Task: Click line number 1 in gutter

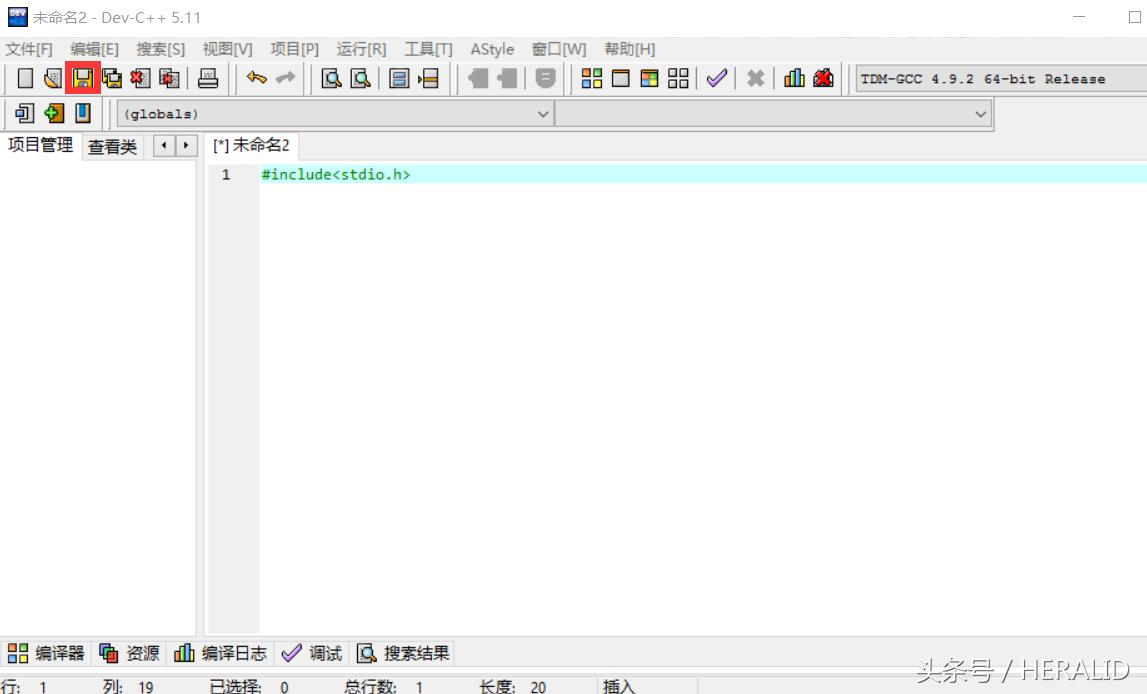Action: [x=226, y=174]
